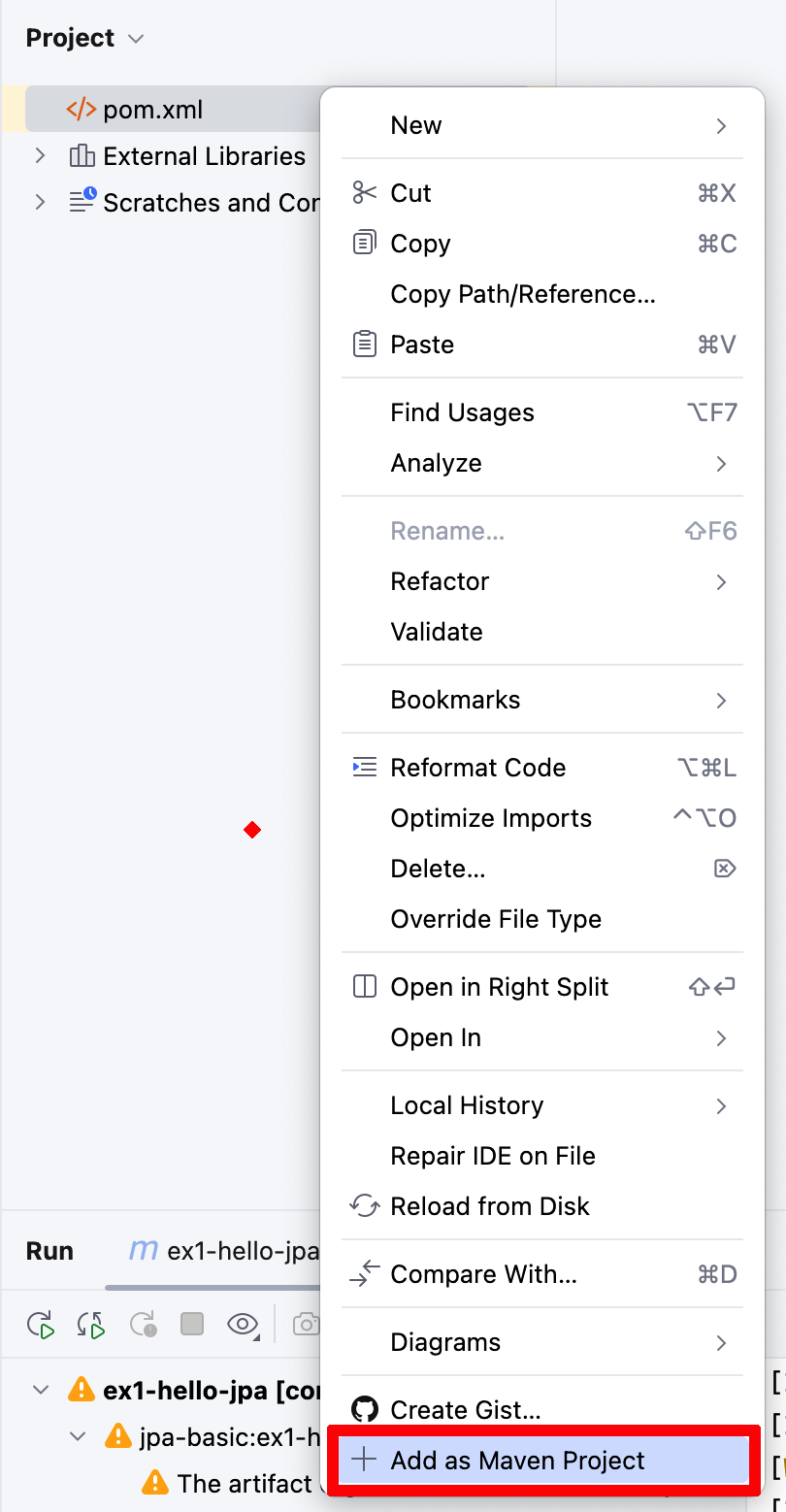Click the Stop square icon in Run panel
786x1512 pixels.
click(192, 1324)
